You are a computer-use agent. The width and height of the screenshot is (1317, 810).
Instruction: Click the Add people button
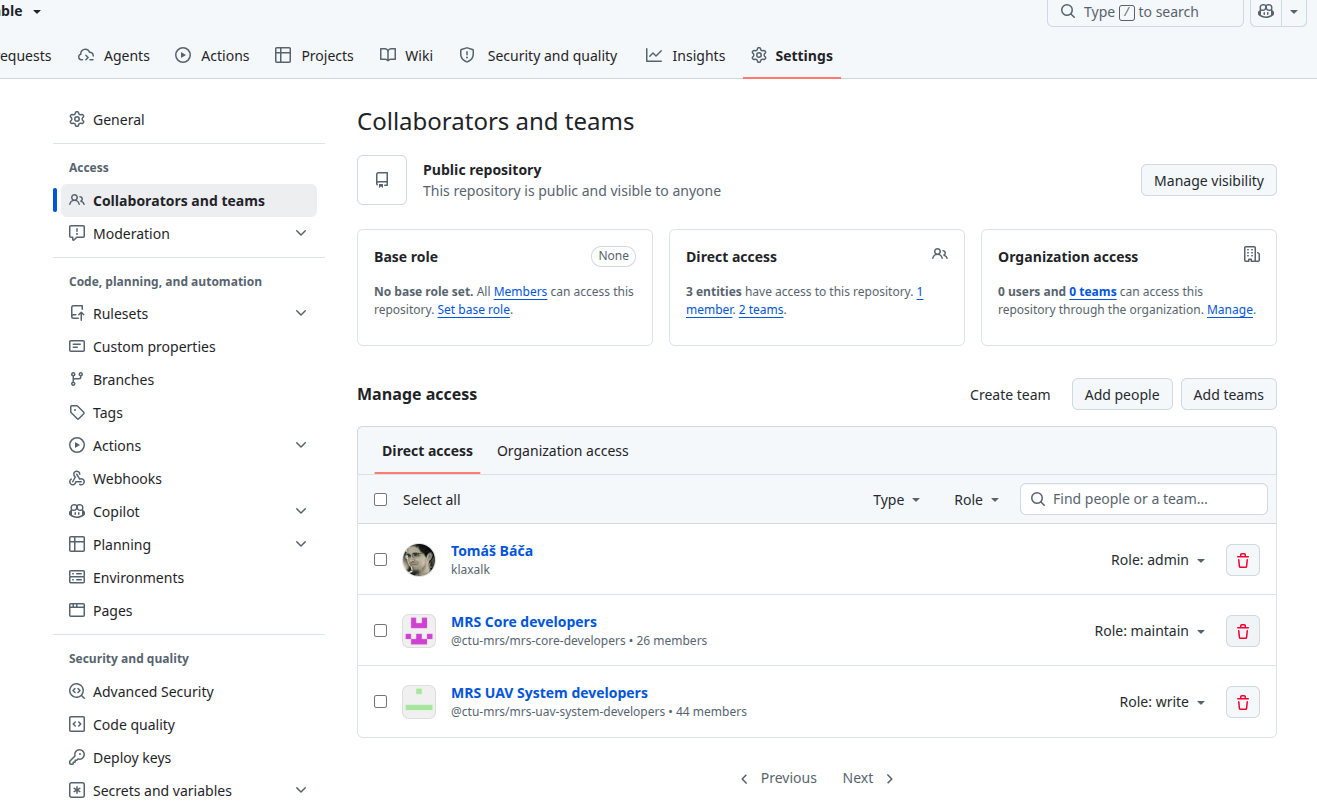point(1122,395)
